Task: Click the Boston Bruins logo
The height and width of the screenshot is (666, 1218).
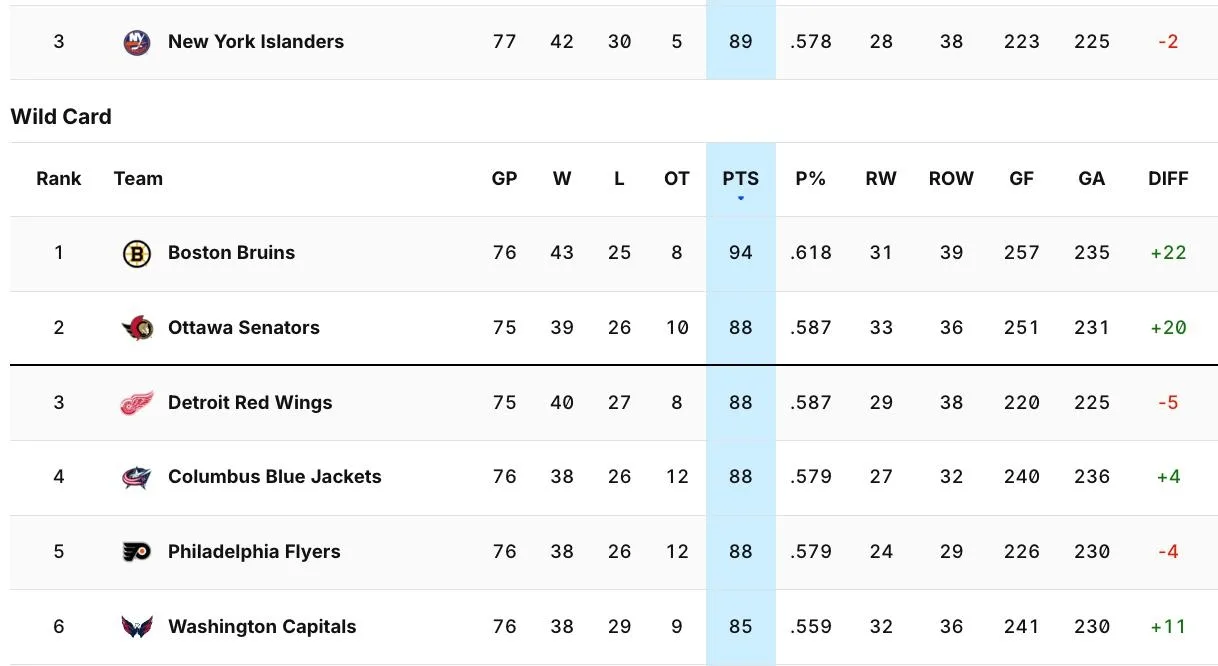Action: 137,253
